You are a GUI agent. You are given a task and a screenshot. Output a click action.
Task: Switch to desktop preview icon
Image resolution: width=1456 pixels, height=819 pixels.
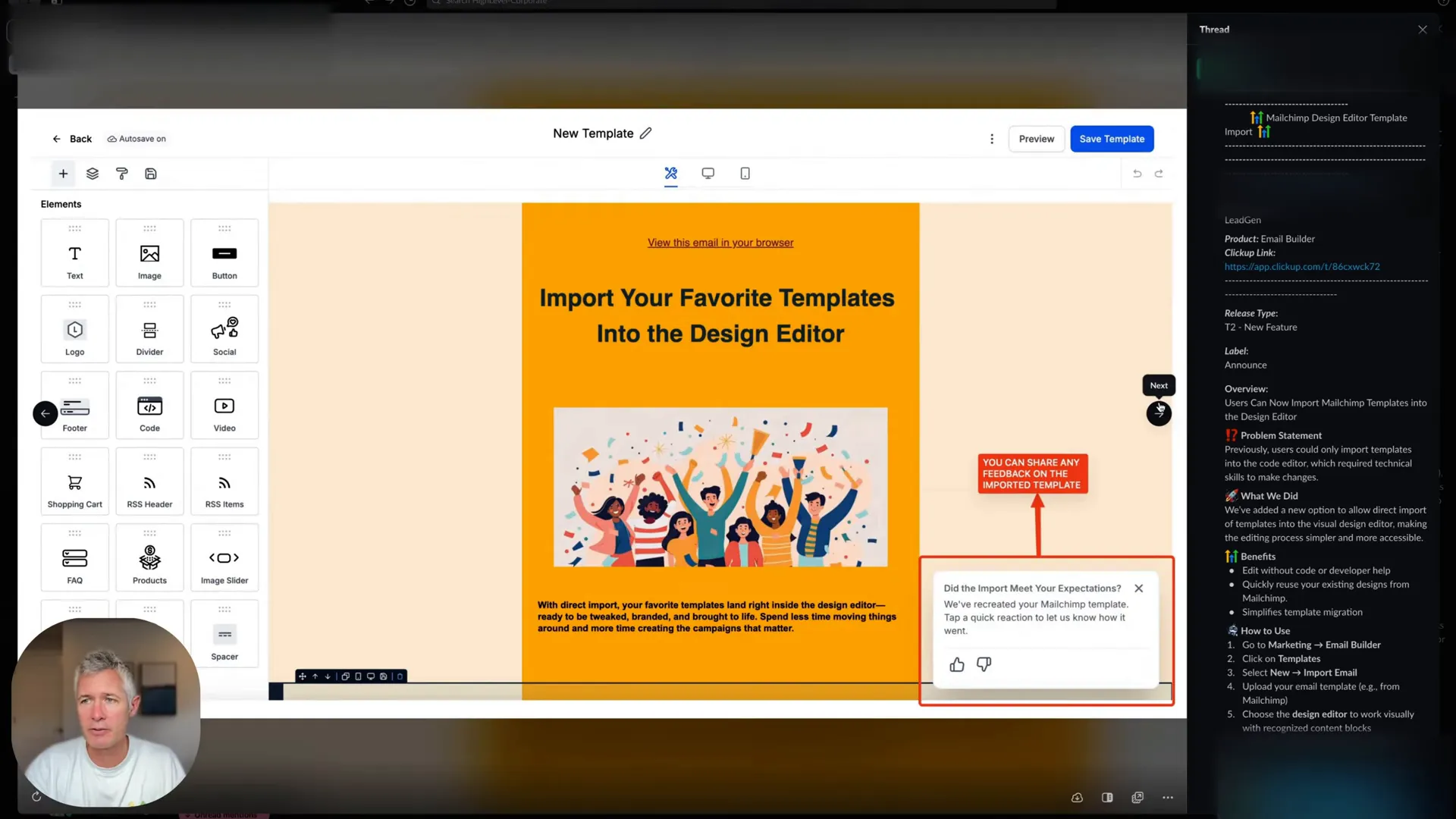708,174
